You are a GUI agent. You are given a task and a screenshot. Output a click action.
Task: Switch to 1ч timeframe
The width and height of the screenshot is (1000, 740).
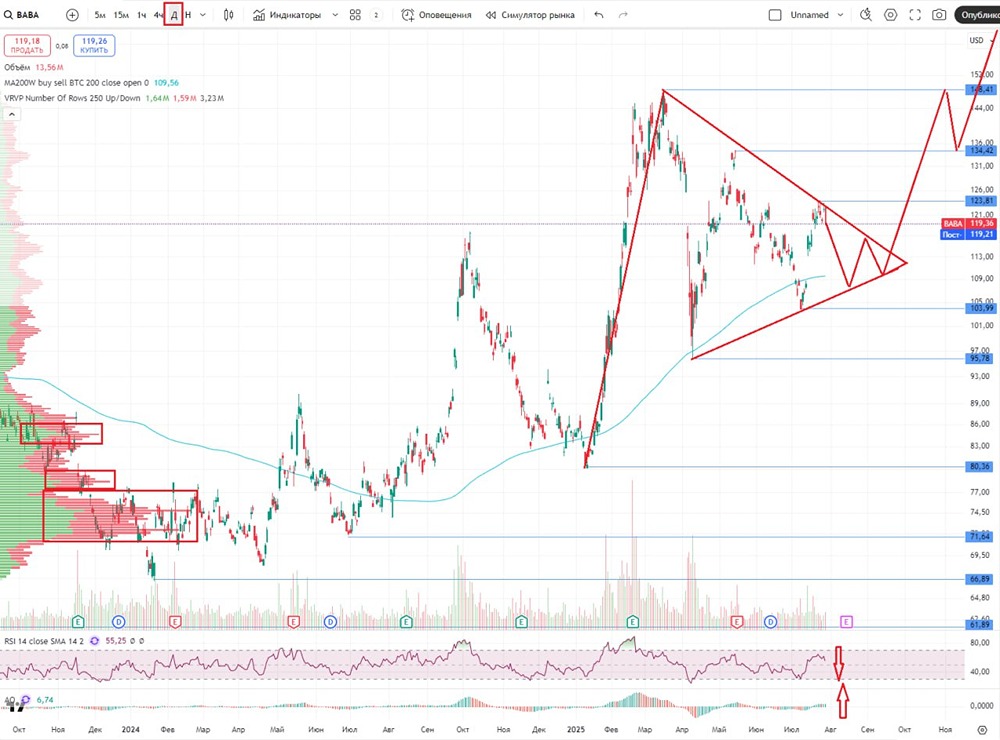click(x=142, y=15)
